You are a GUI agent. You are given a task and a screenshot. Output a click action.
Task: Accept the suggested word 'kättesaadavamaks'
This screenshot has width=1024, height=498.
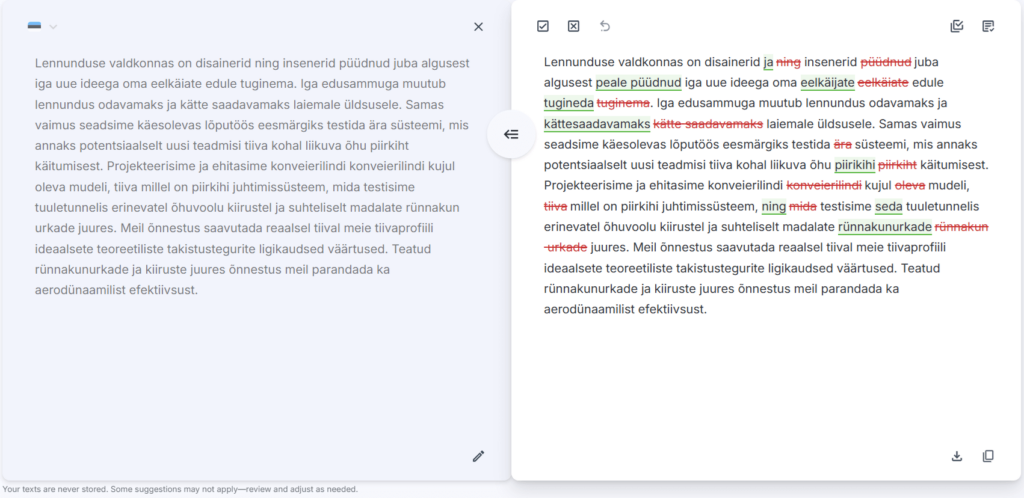(597, 124)
